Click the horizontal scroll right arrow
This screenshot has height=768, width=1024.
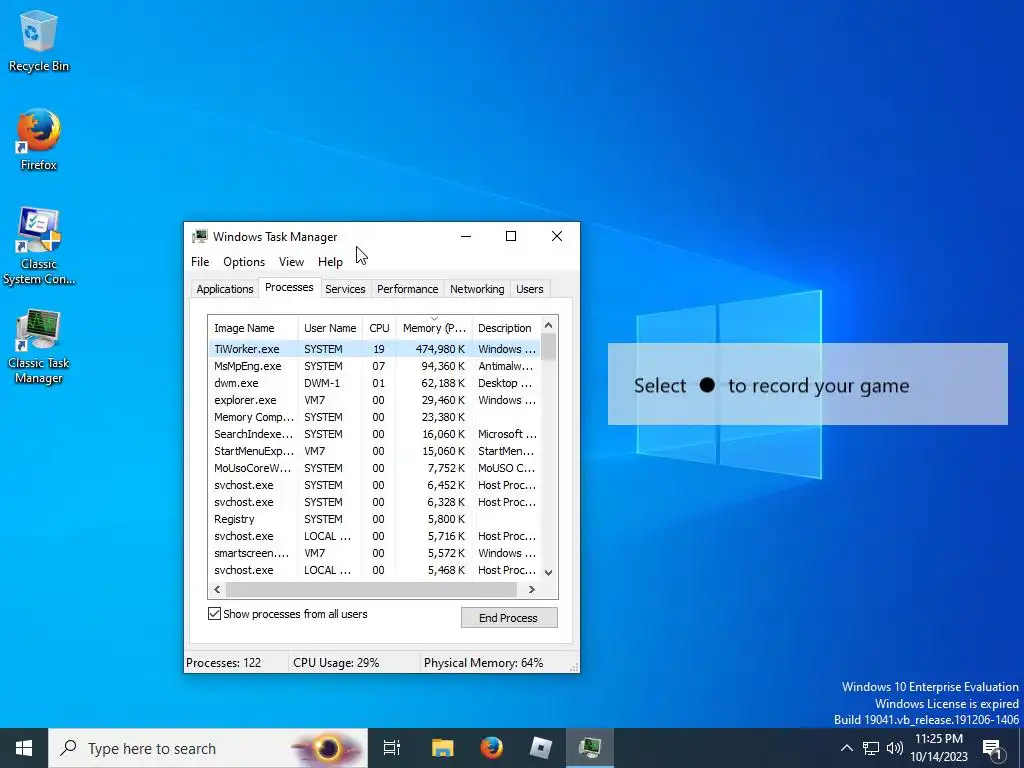click(x=532, y=589)
